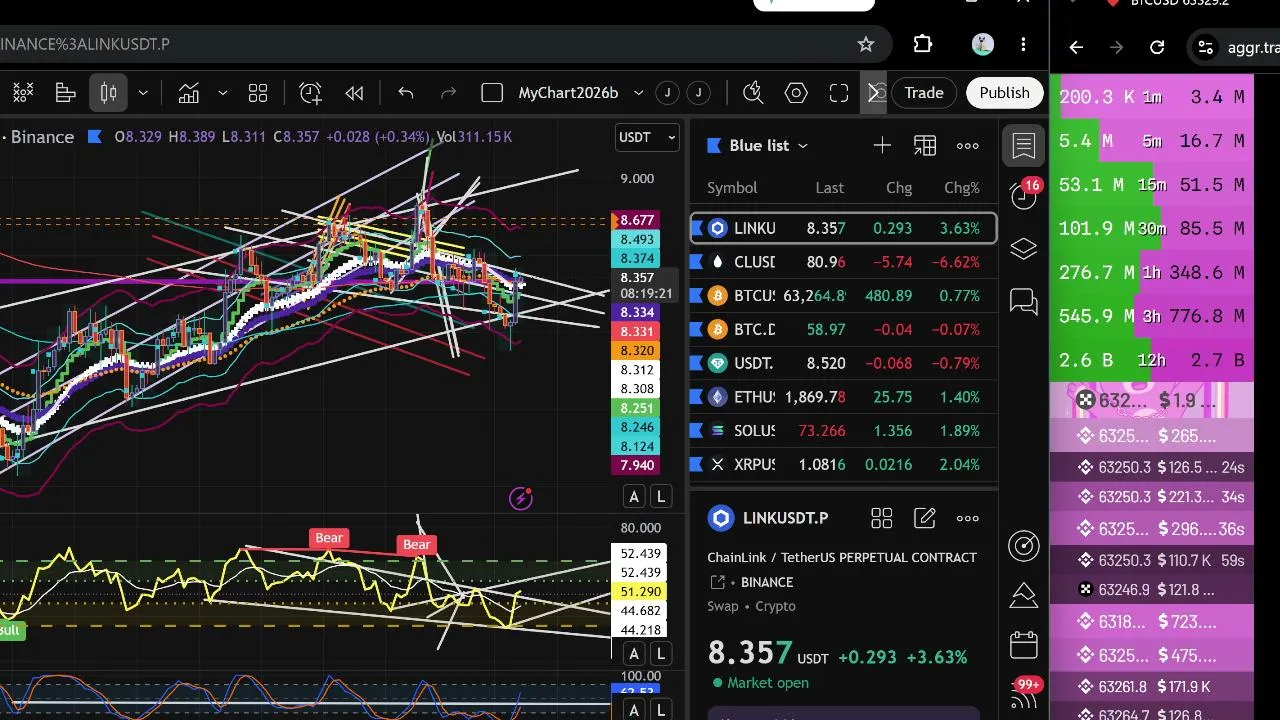Toggle the layout square checkbox
Viewport: 1280px width, 720px height.
(492, 93)
